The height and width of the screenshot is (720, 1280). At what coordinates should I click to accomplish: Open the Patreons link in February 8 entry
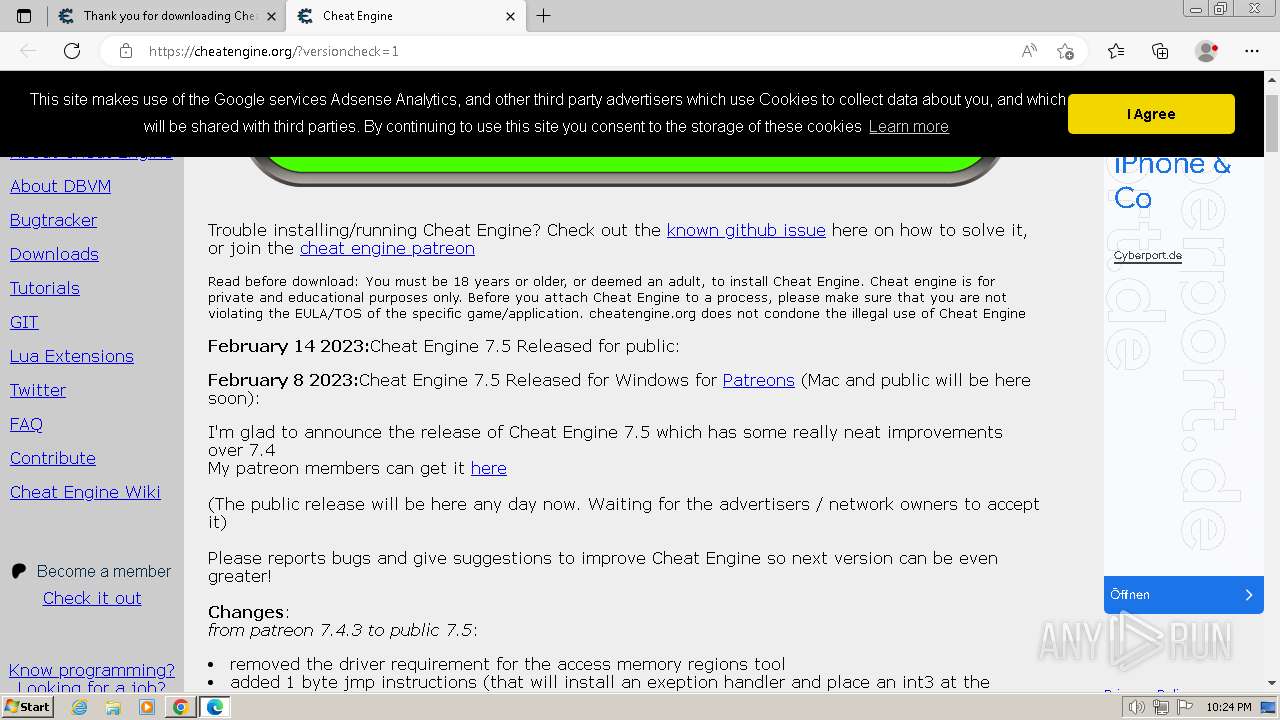[x=759, y=380]
